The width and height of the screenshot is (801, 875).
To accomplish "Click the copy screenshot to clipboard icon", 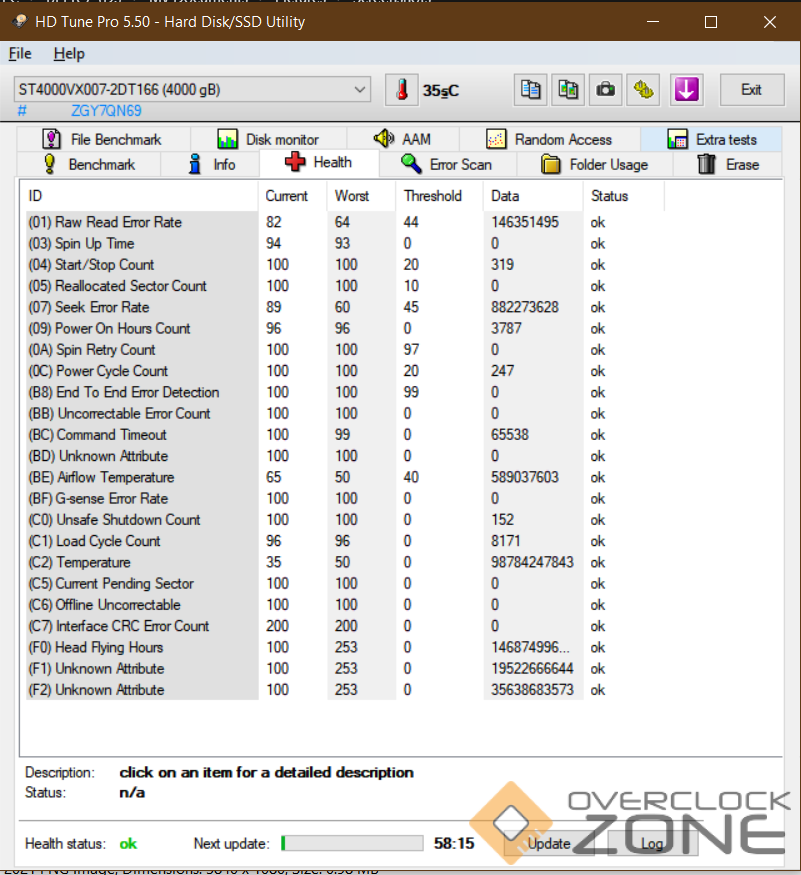I will coord(568,90).
